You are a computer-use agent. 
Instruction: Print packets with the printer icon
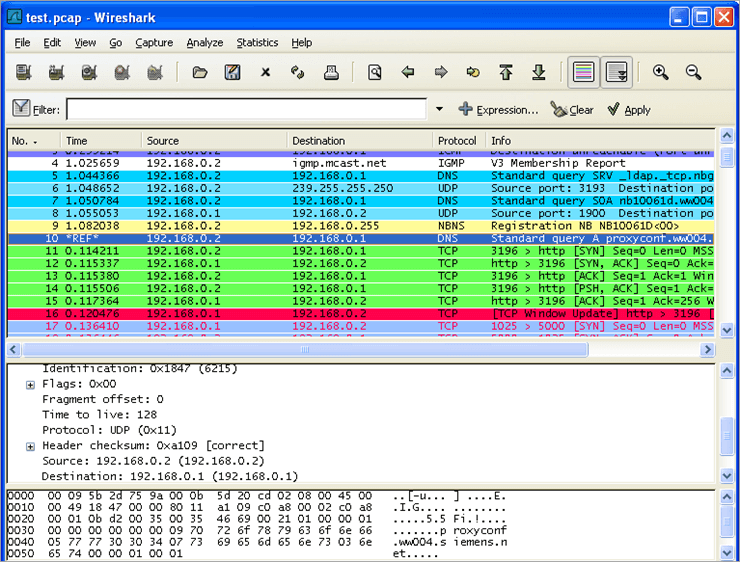coord(331,72)
